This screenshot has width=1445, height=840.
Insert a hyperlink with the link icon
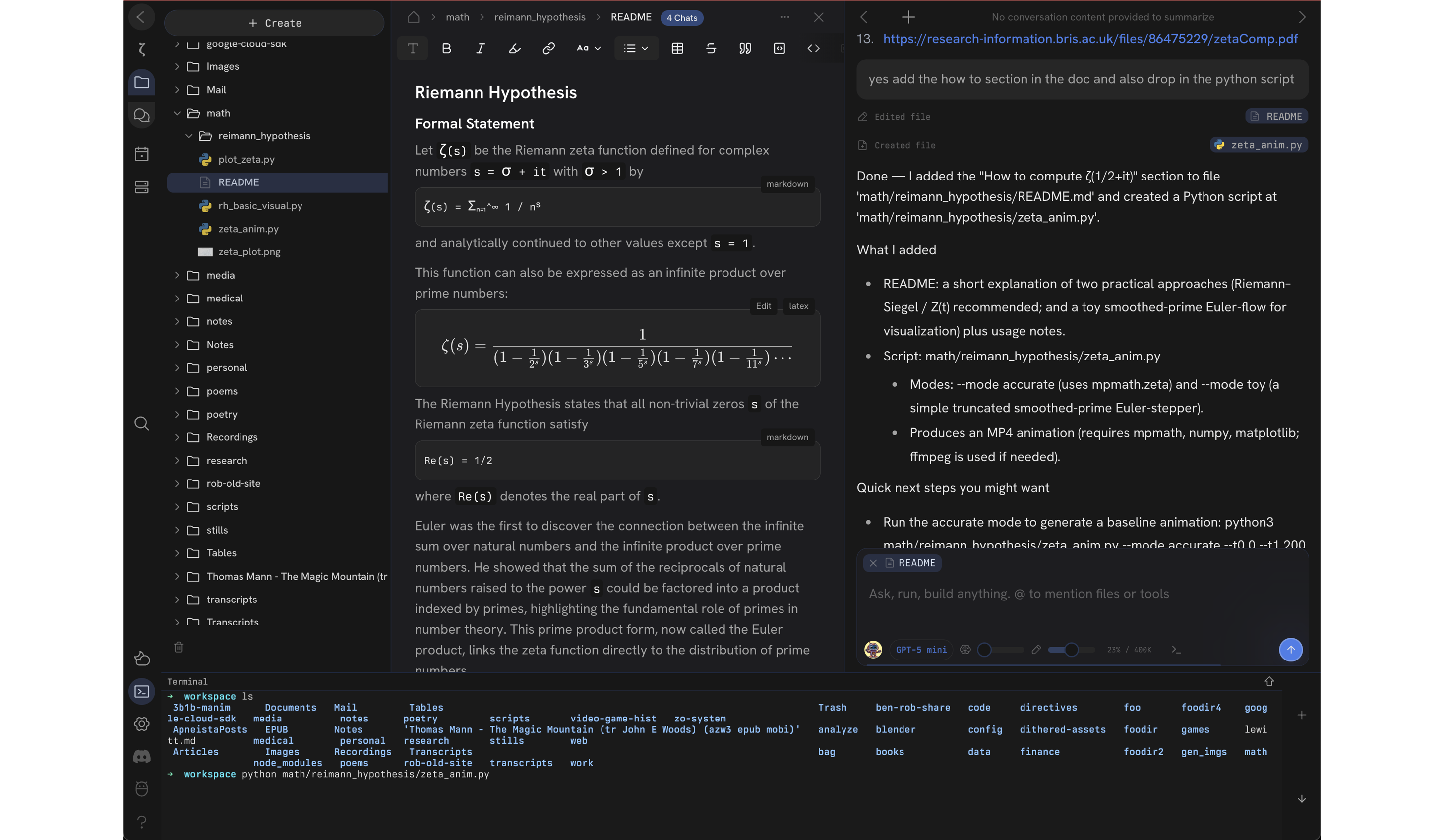548,48
